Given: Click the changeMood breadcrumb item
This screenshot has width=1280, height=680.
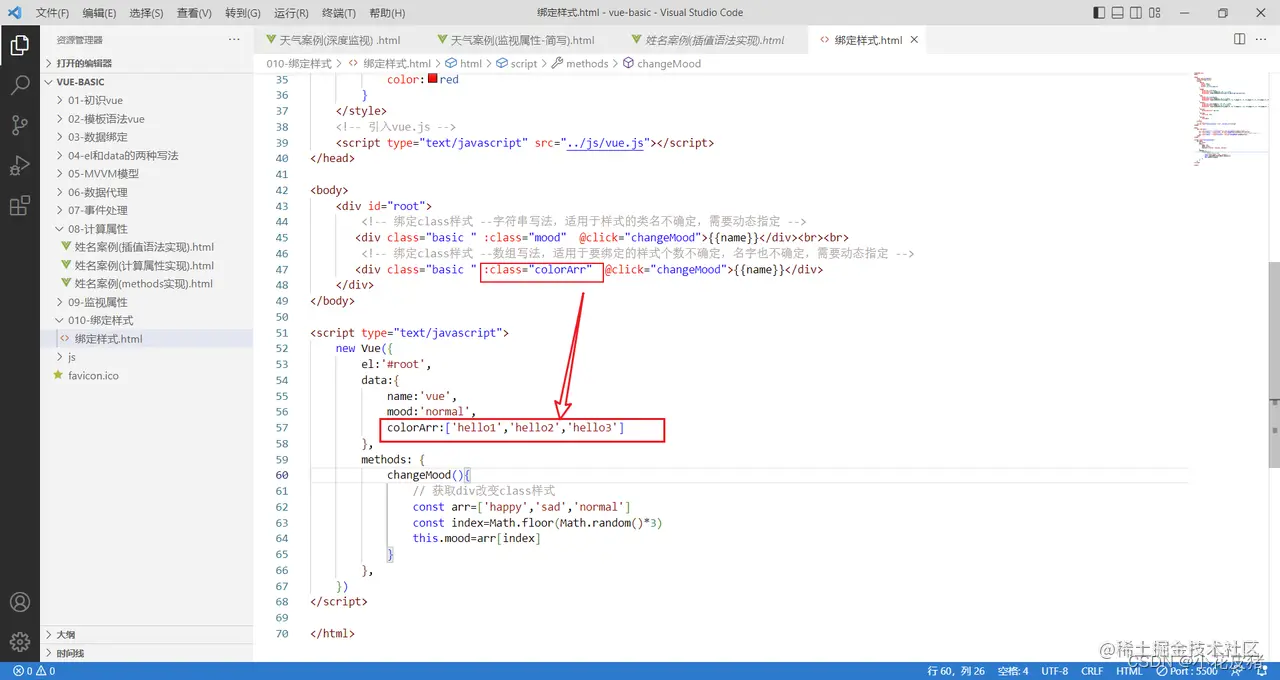Looking at the screenshot, I should click(x=662, y=63).
